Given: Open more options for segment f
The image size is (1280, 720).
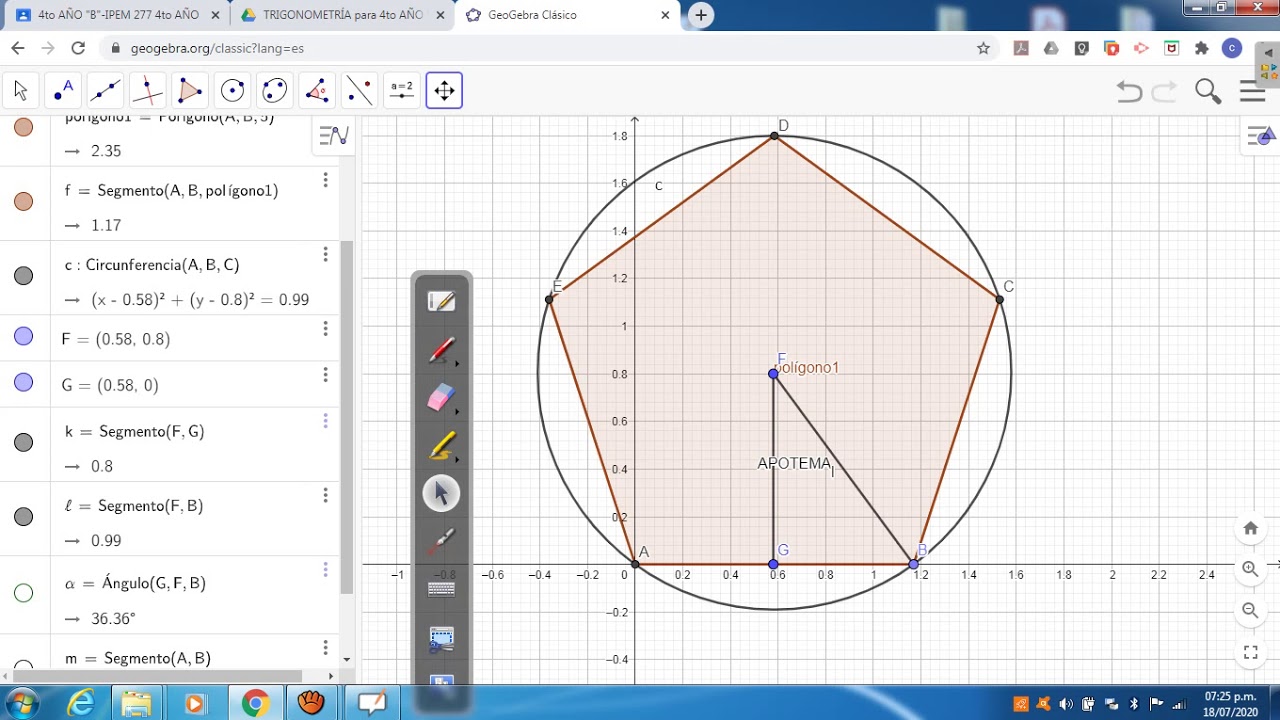Looking at the screenshot, I should click(x=325, y=180).
